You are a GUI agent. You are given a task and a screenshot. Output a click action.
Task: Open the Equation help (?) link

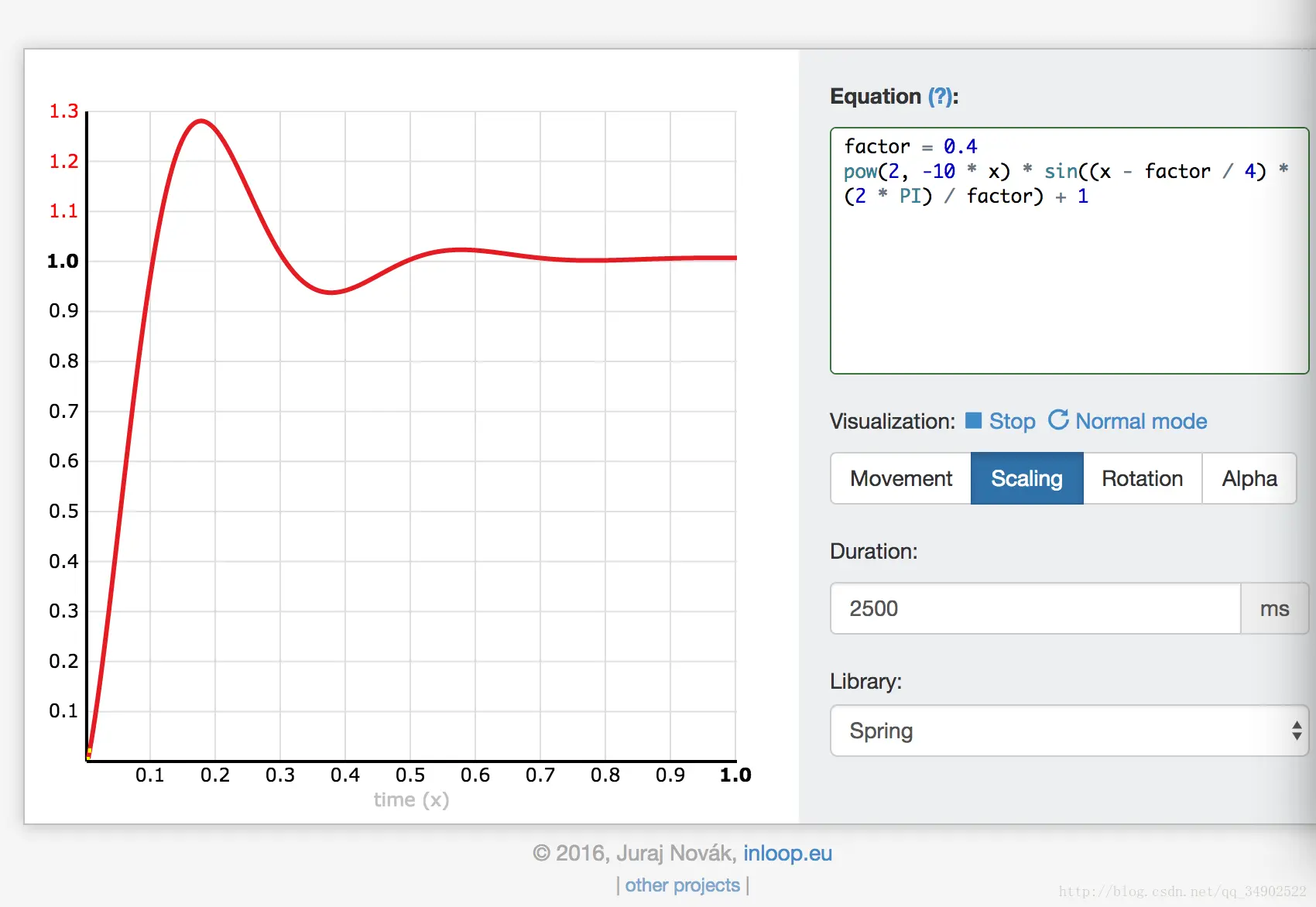940,97
